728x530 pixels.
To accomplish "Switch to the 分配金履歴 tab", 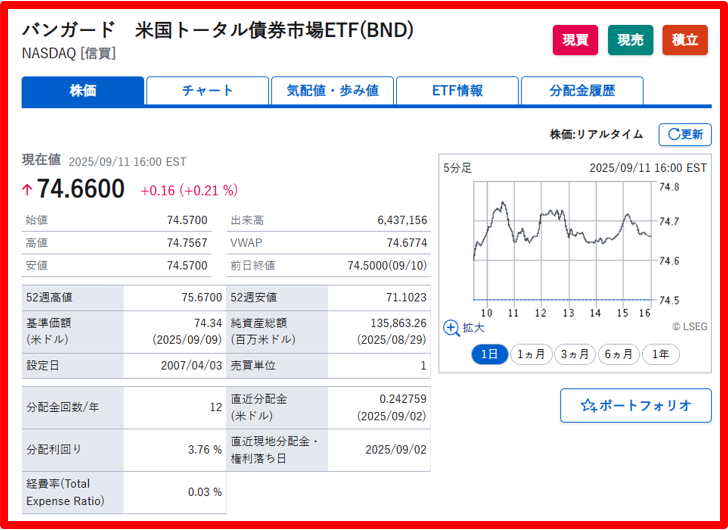I will click(x=582, y=90).
